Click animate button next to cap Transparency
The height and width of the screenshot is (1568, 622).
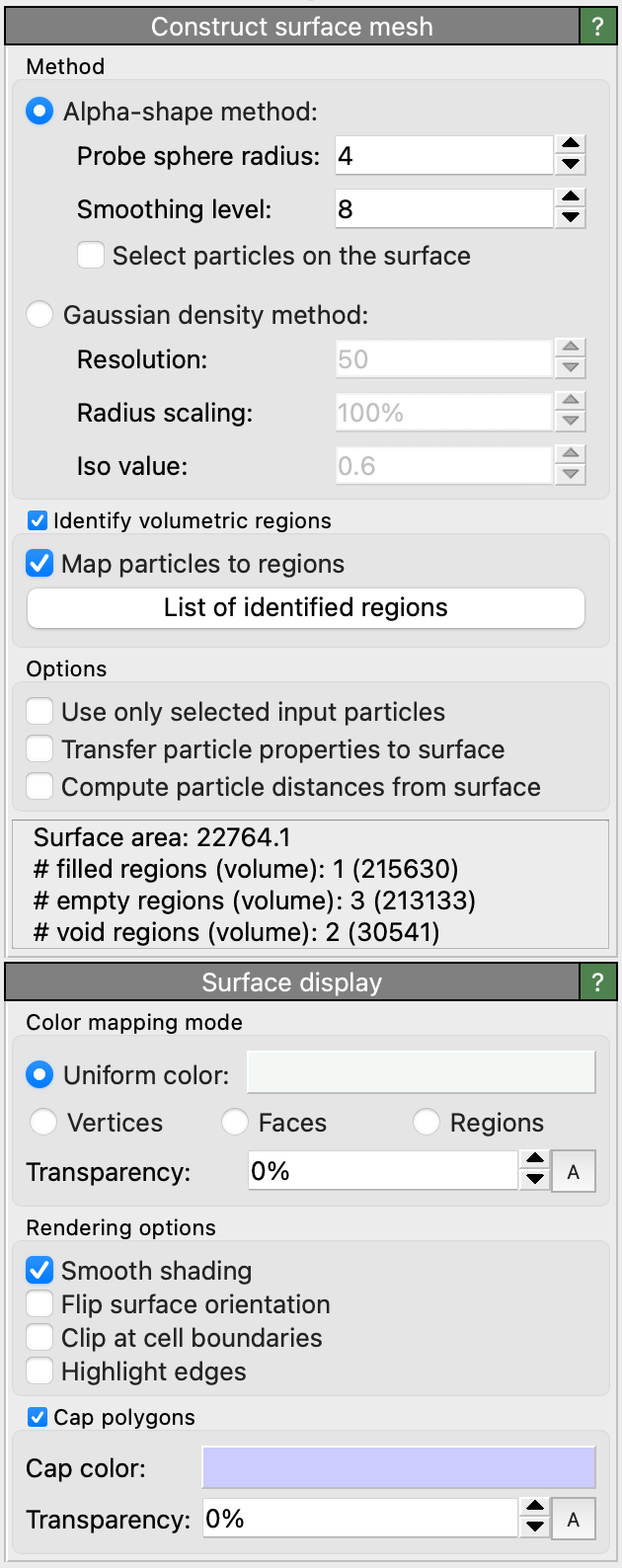pos(574,1520)
